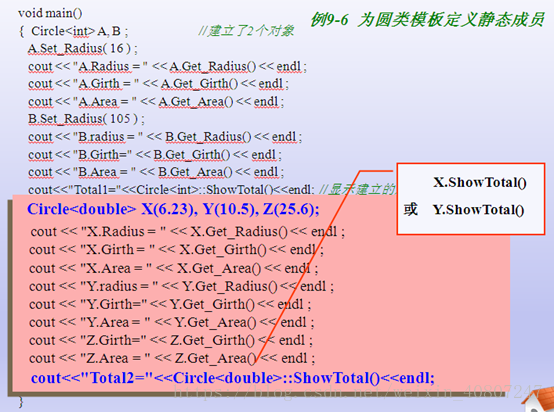Click the blue 'Total2=' Circle<double>::ShowTotal() line
This screenshot has width=554, height=412.
[233, 378]
